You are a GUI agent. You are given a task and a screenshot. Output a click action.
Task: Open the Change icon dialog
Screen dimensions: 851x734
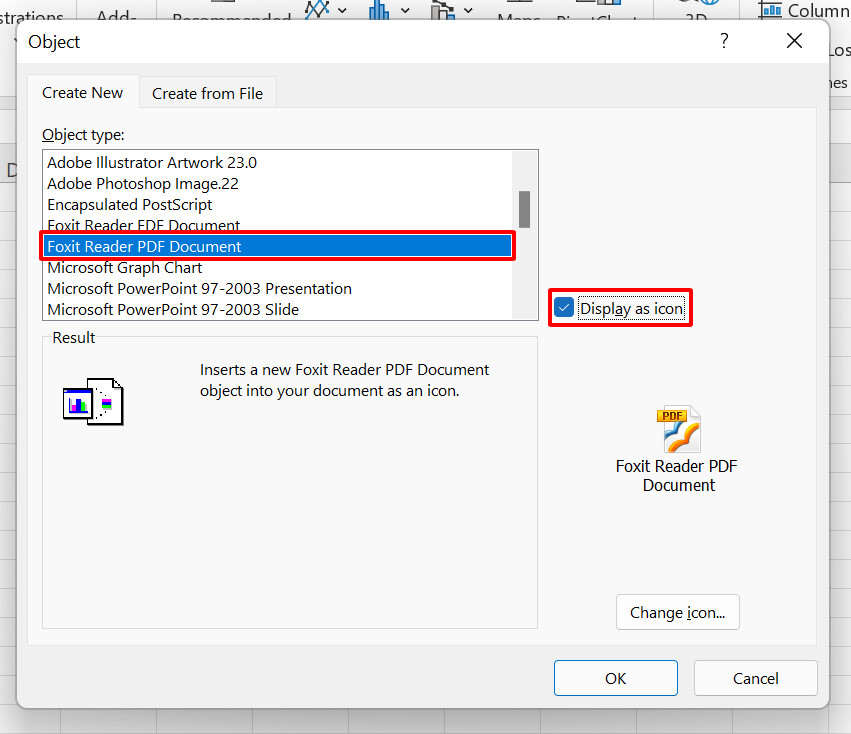tap(677, 612)
